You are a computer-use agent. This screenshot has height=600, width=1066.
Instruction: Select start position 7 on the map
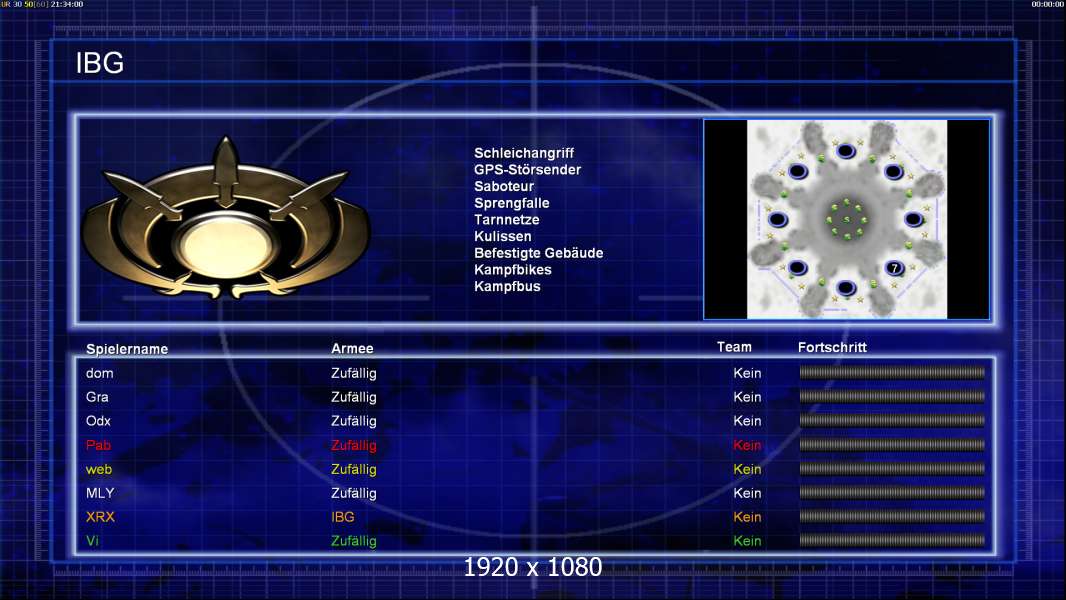(895, 268)
